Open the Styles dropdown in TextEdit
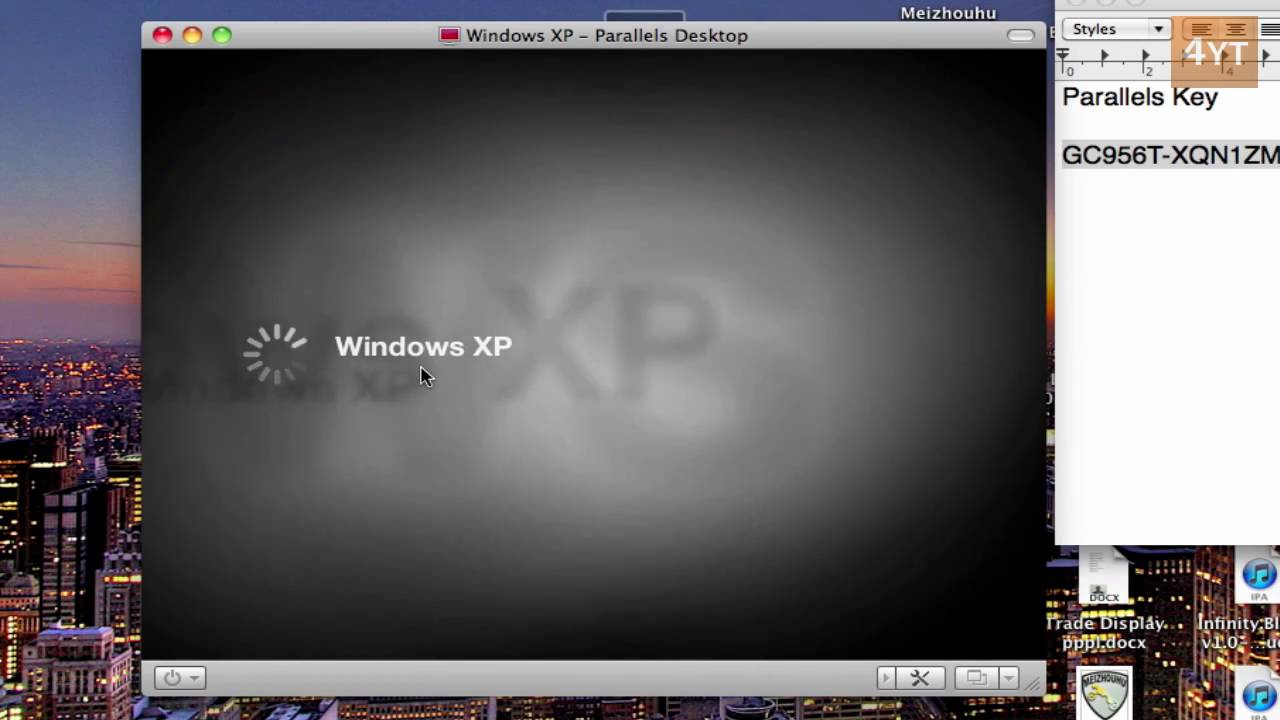Viewport: 1280px width, 720px height. tap(1117, 29)
